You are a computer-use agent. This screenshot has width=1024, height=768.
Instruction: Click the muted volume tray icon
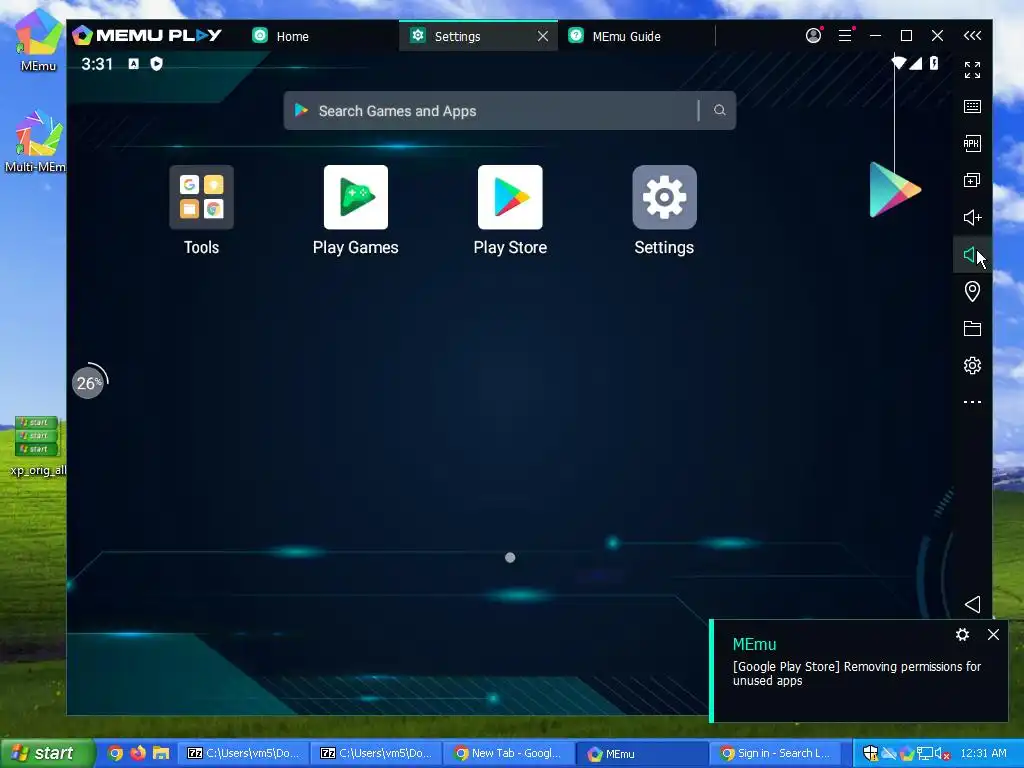[x=942, y=754]
